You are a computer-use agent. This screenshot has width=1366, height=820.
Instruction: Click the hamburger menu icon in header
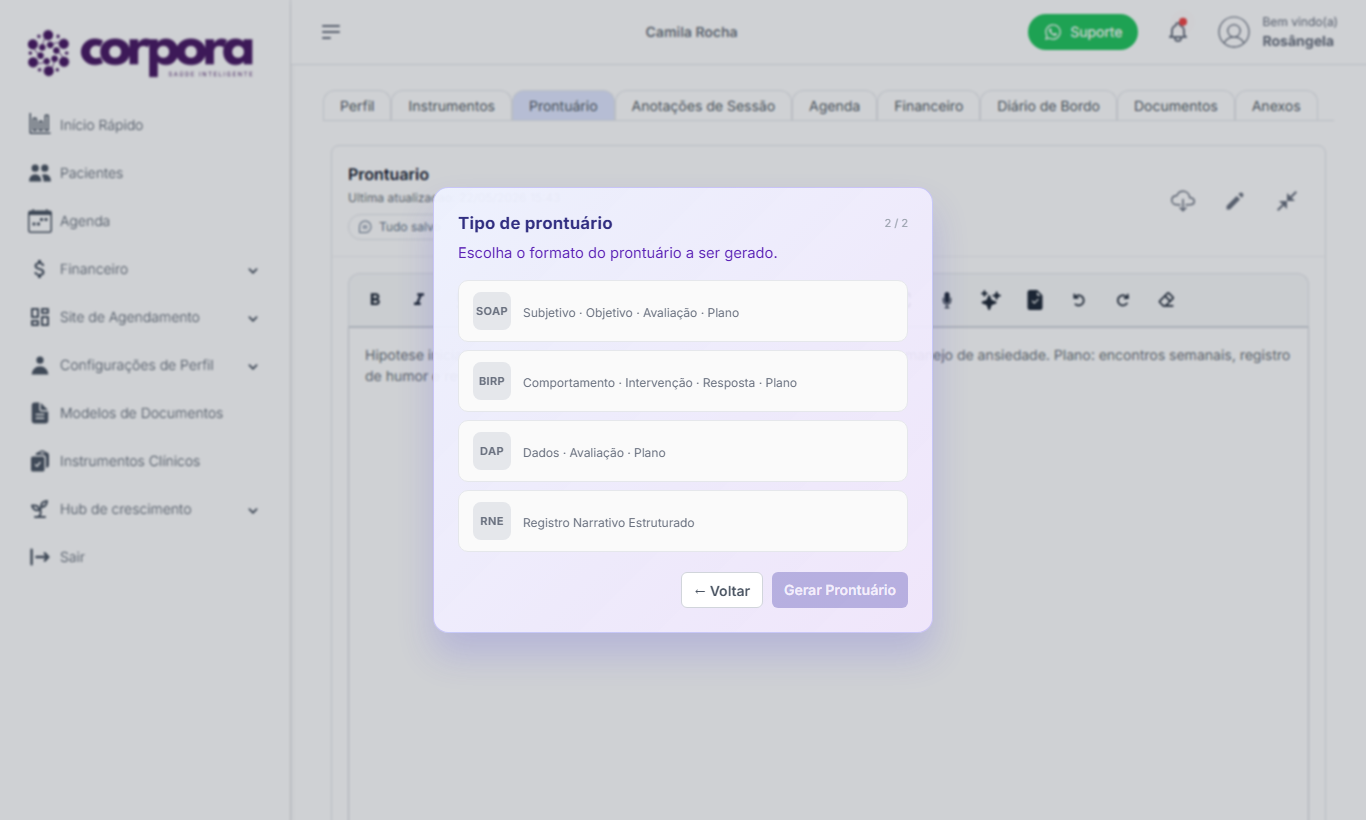331,32
